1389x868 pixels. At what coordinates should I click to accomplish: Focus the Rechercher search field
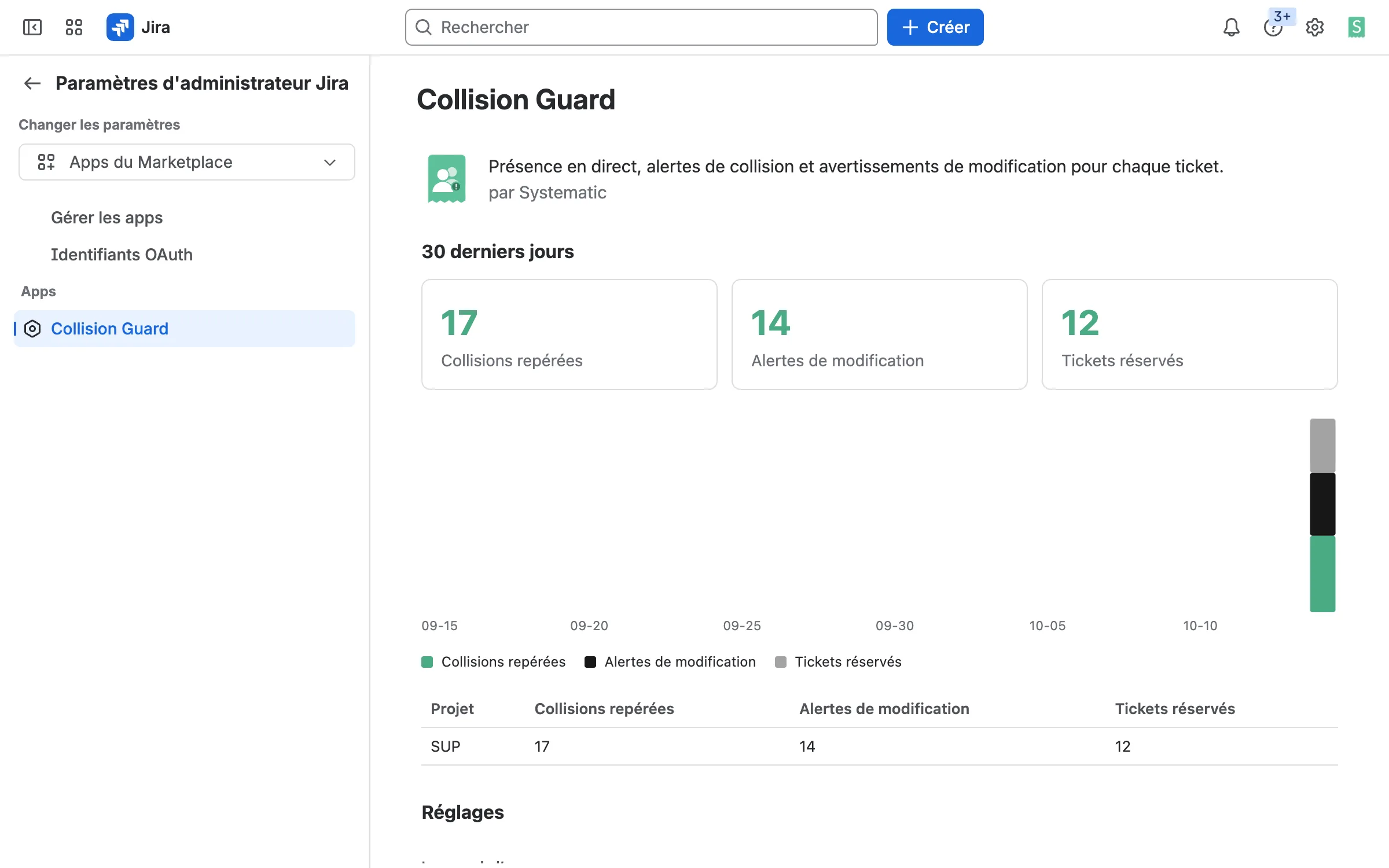pos(641,27)
